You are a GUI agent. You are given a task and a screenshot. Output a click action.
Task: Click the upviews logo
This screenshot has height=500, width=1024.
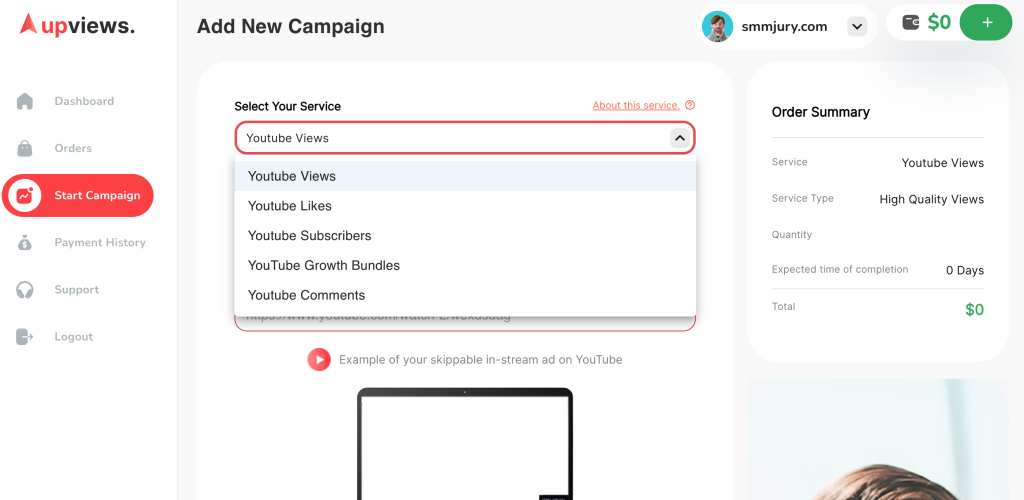[77, 25]
